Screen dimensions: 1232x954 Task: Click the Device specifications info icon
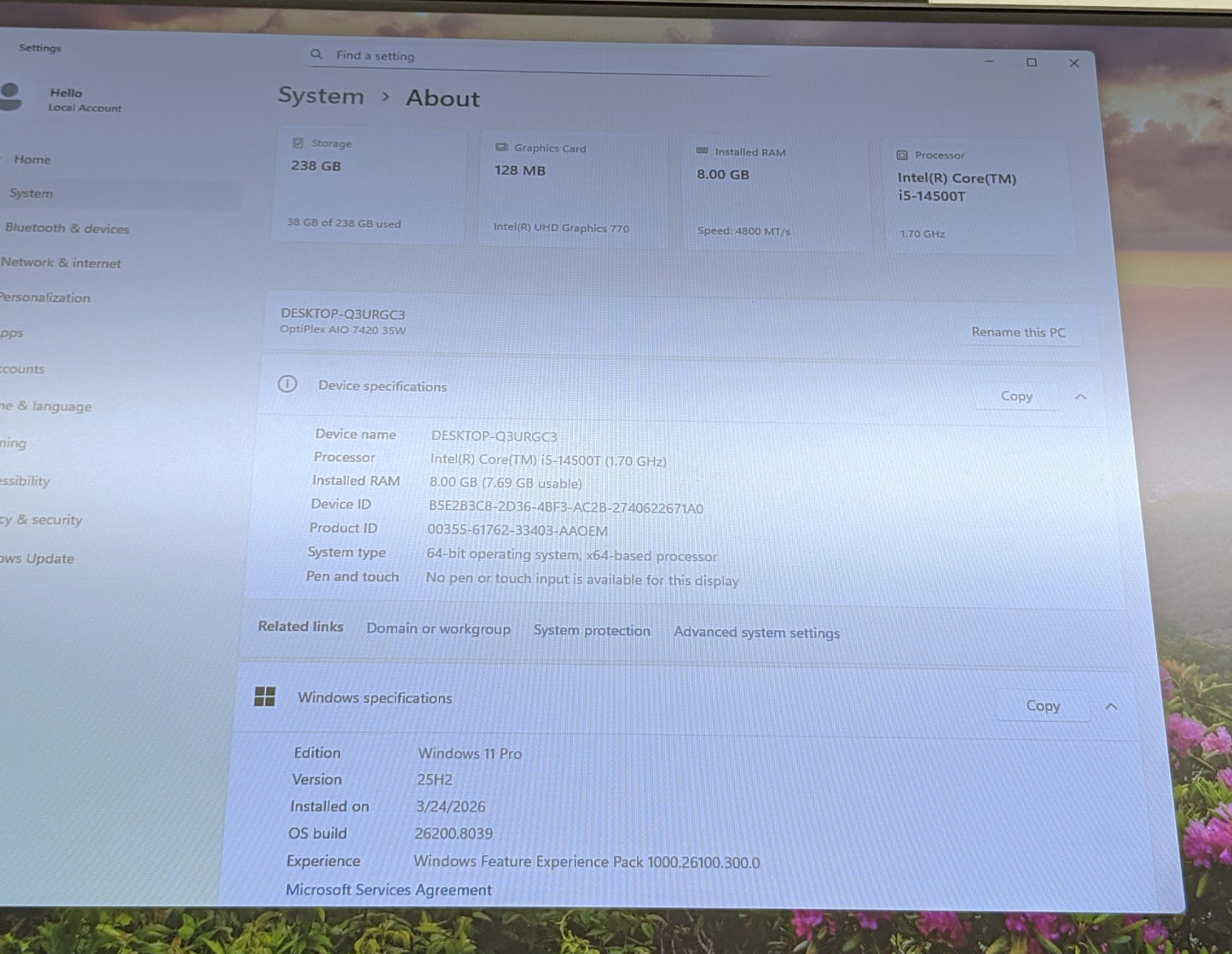point(287,384)
